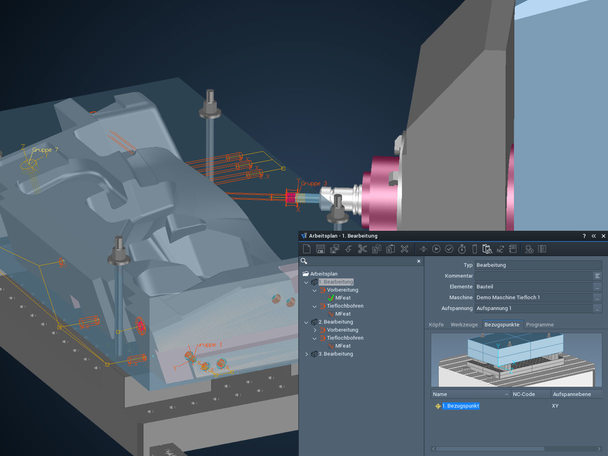
Task: Click the NC output icon in toolbar
Action: pyautogui.click(x=500, y=249)
